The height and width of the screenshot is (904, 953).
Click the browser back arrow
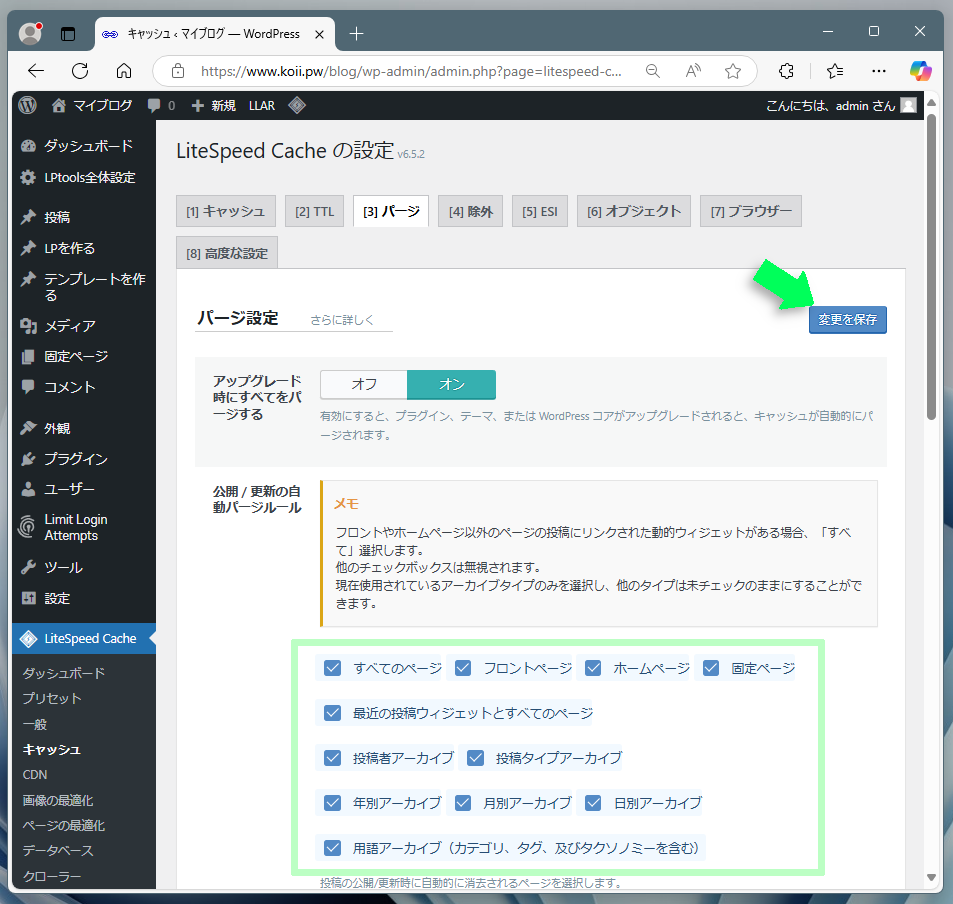36,71
